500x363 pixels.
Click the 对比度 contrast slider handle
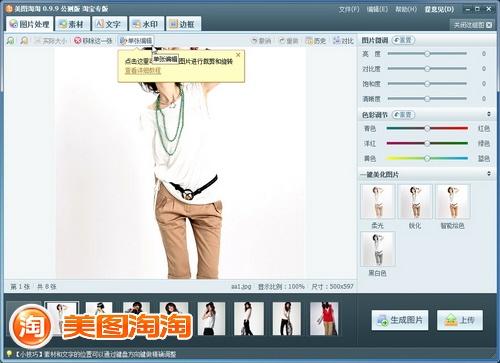click(x=427, y=69)
